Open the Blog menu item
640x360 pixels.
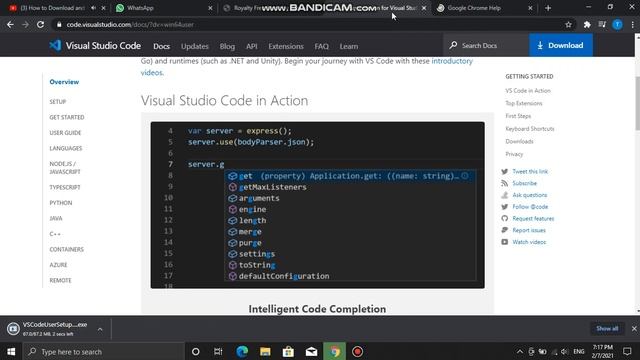tap(227, 46)
